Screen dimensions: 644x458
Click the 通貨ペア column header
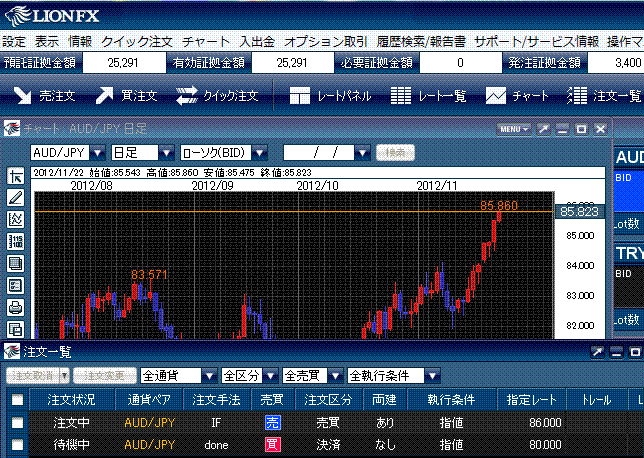click(149, 399)
